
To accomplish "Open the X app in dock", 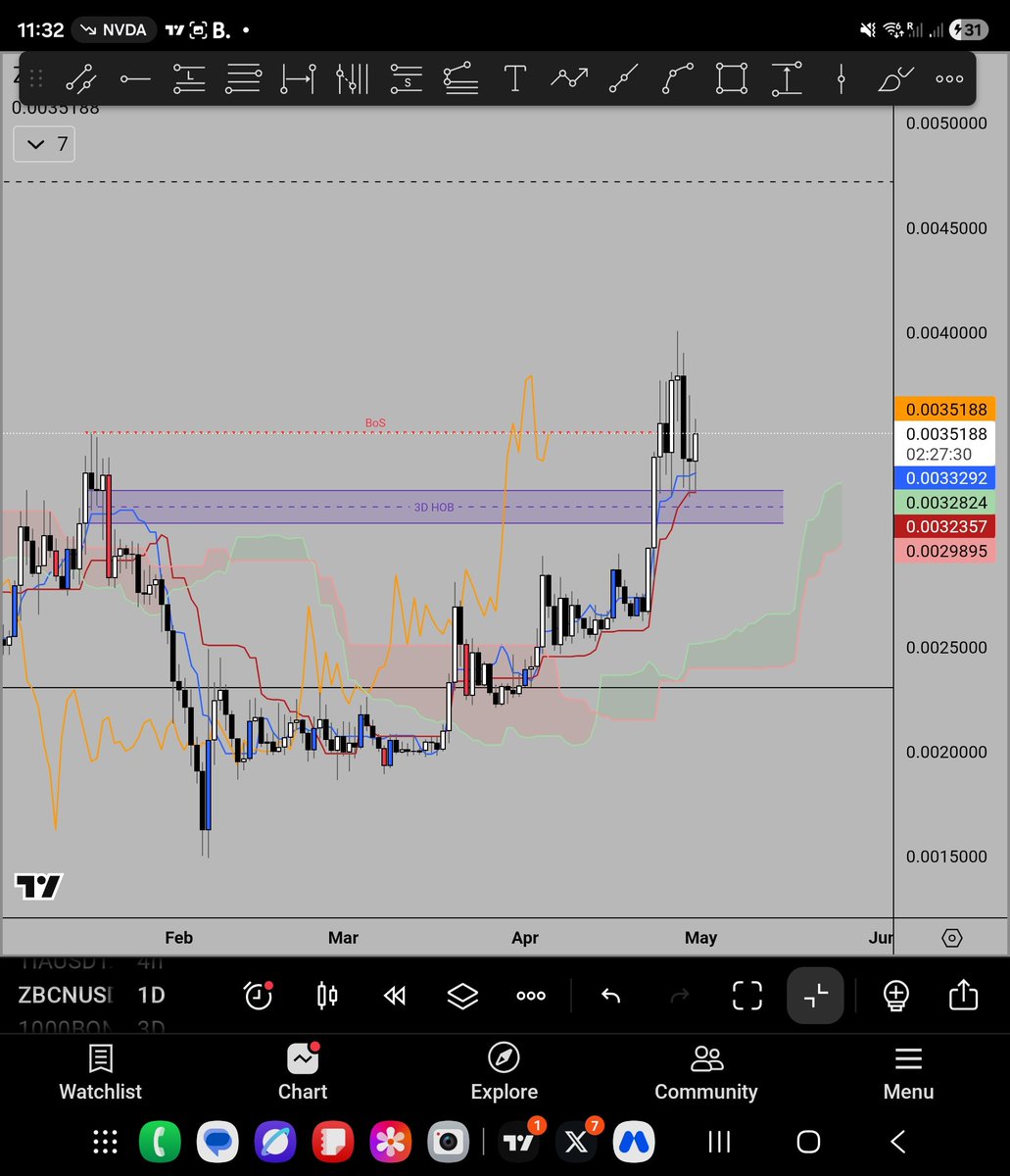I will point(576,1142).
